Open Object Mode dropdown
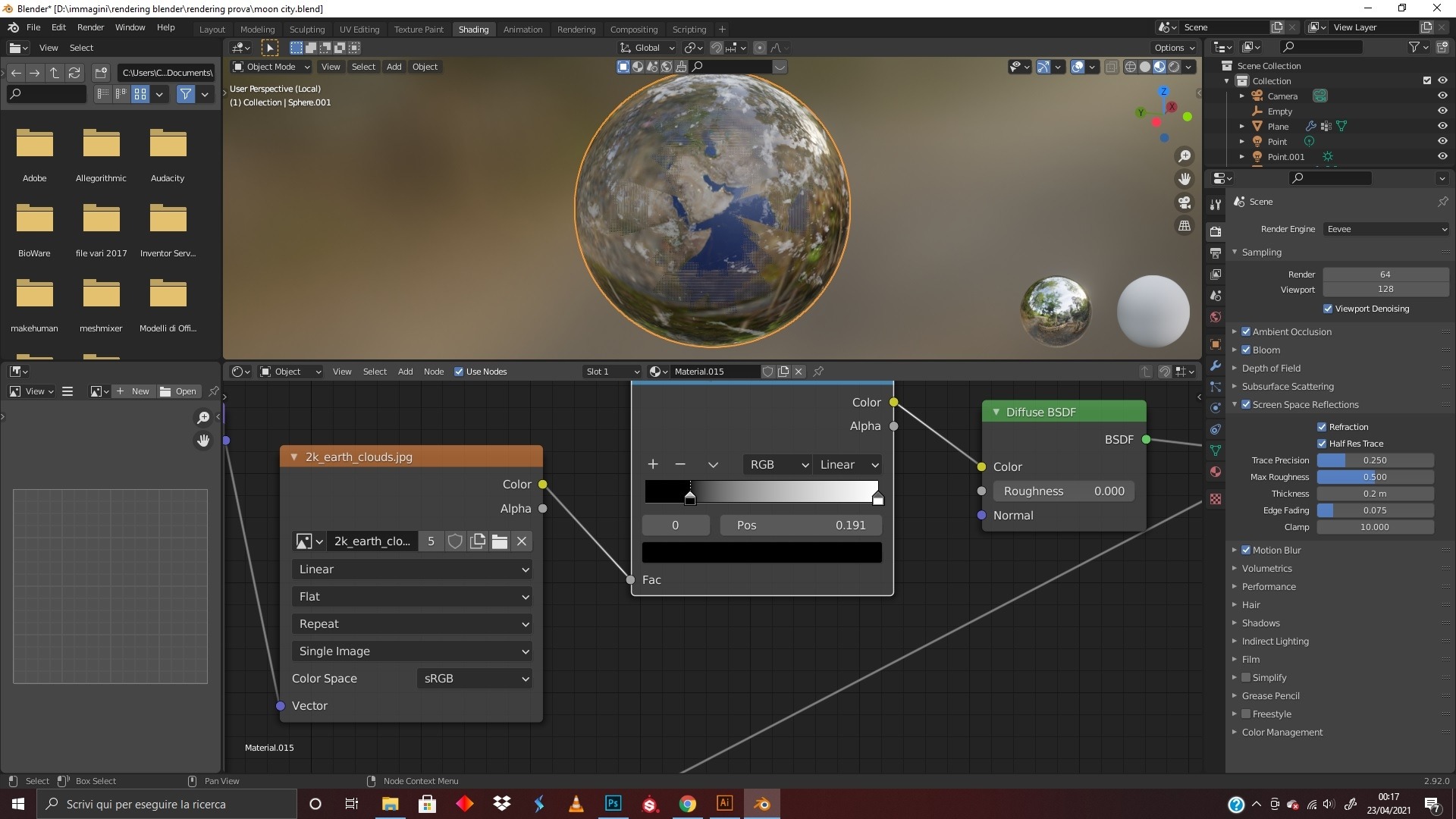The image size is (1456, 819). click(x=271, y=67)
